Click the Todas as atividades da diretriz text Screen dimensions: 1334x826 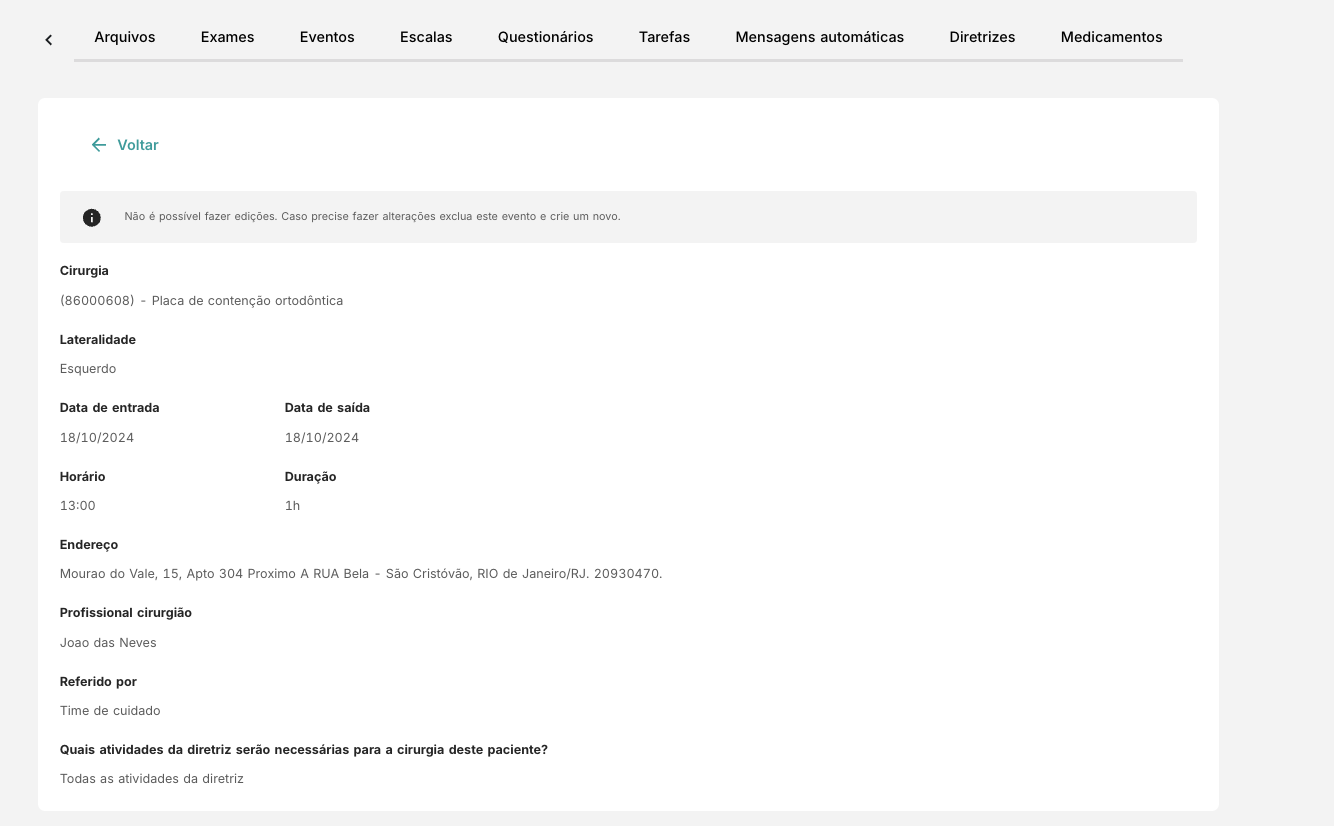tap(152, 779)
